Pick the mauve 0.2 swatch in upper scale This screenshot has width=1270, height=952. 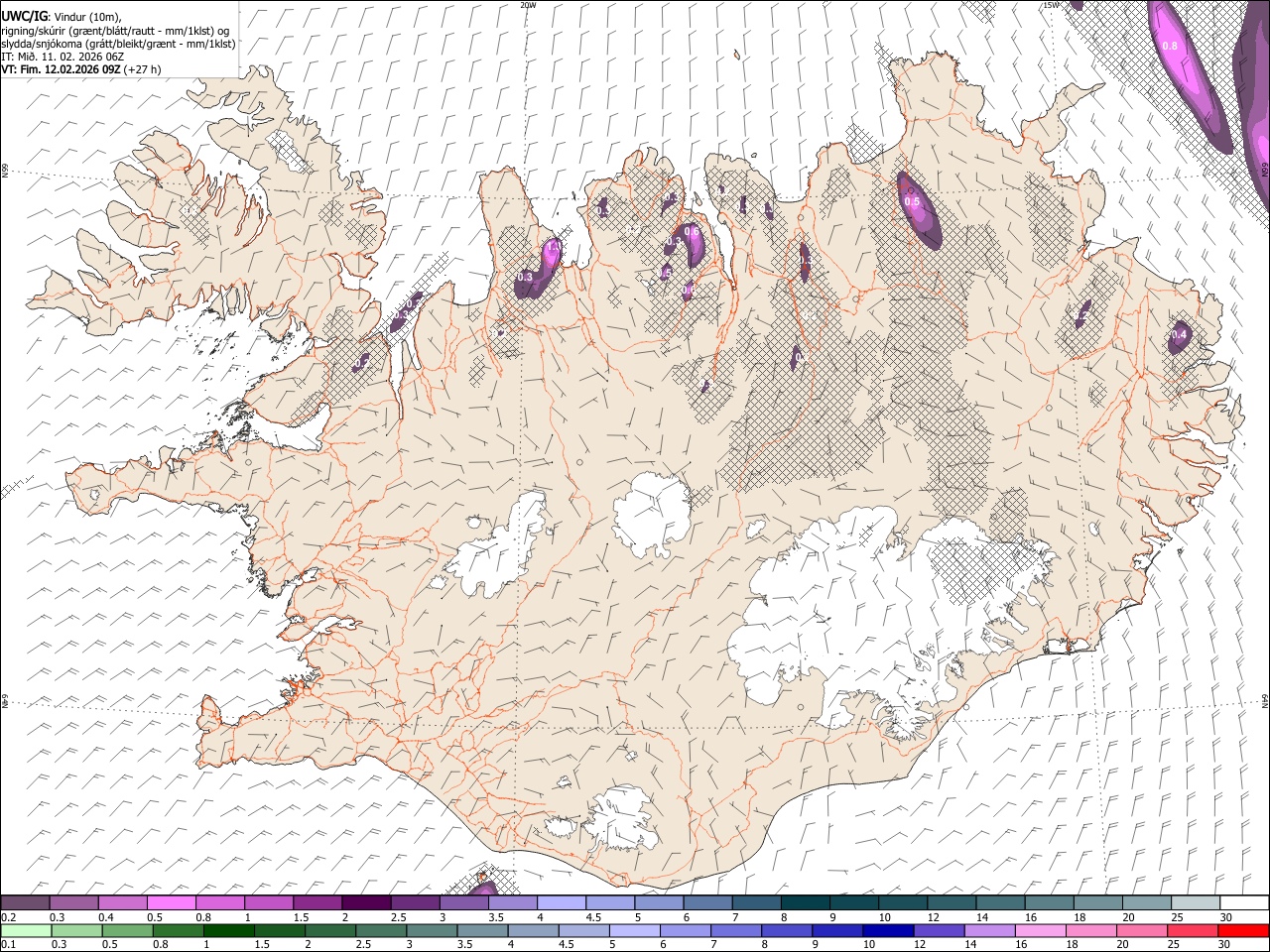(25, 903)
